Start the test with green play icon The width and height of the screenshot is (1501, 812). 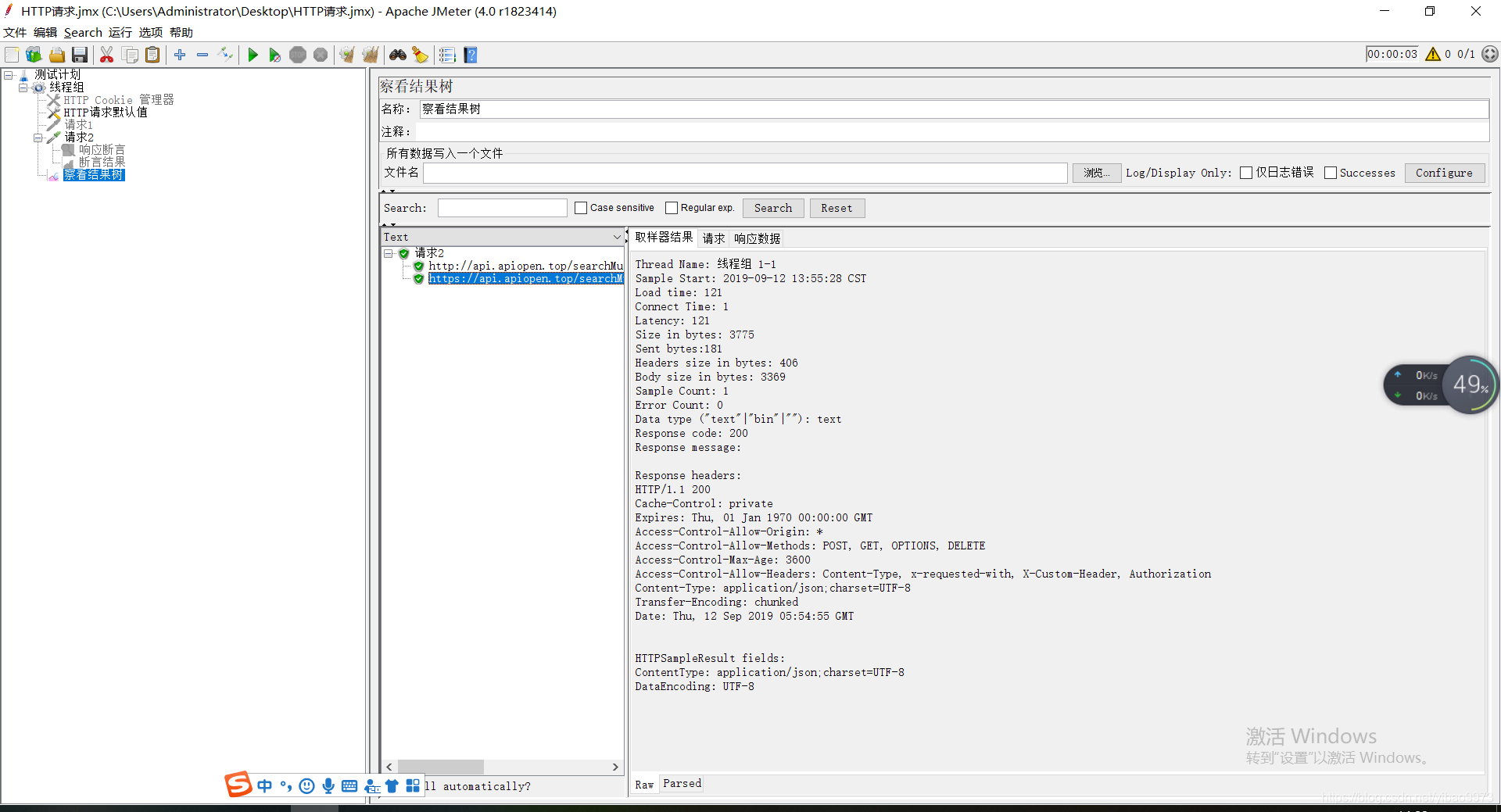coord(253,55)
